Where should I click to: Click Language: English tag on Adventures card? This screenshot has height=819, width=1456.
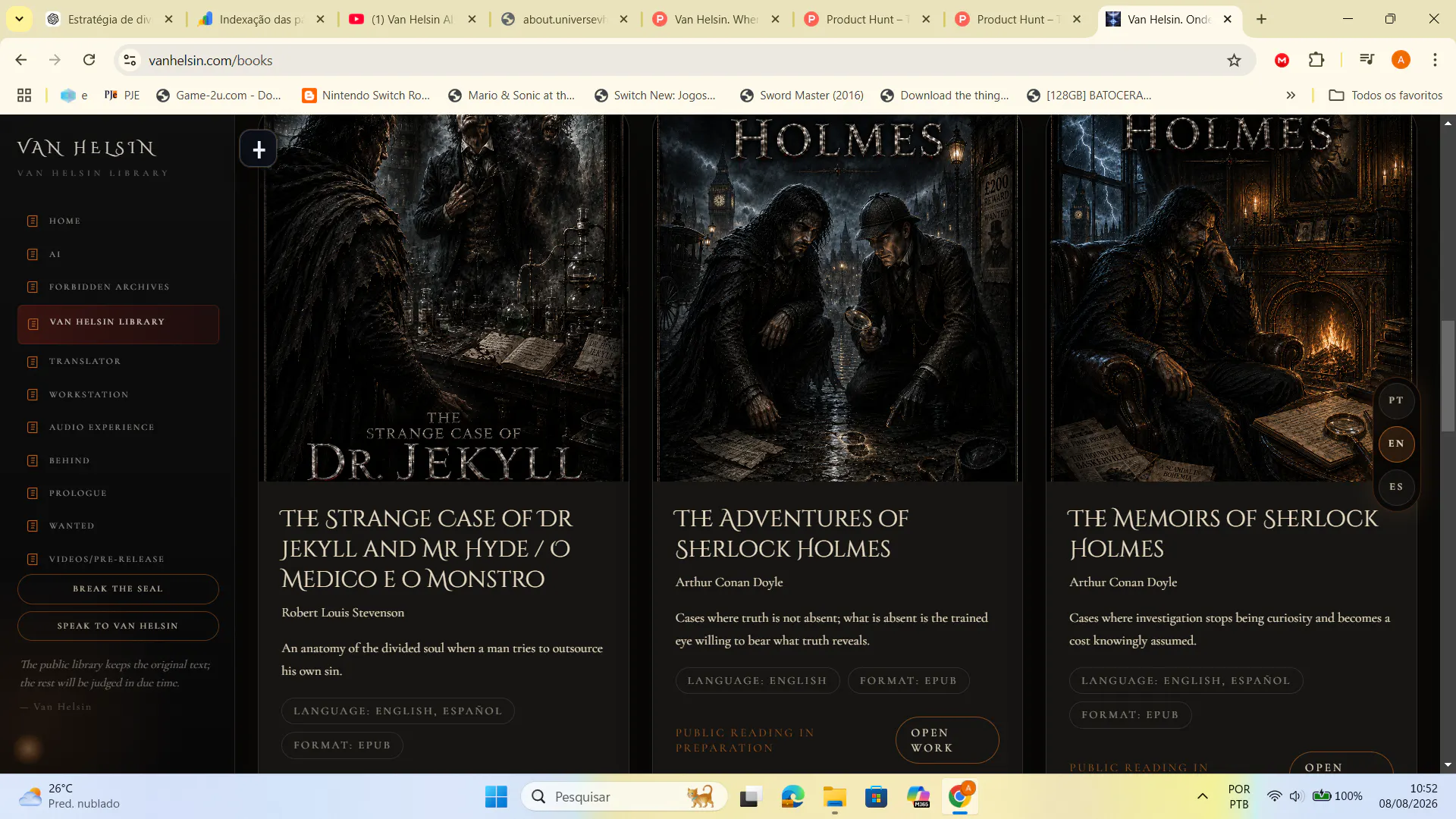click(x=758, y=681)
